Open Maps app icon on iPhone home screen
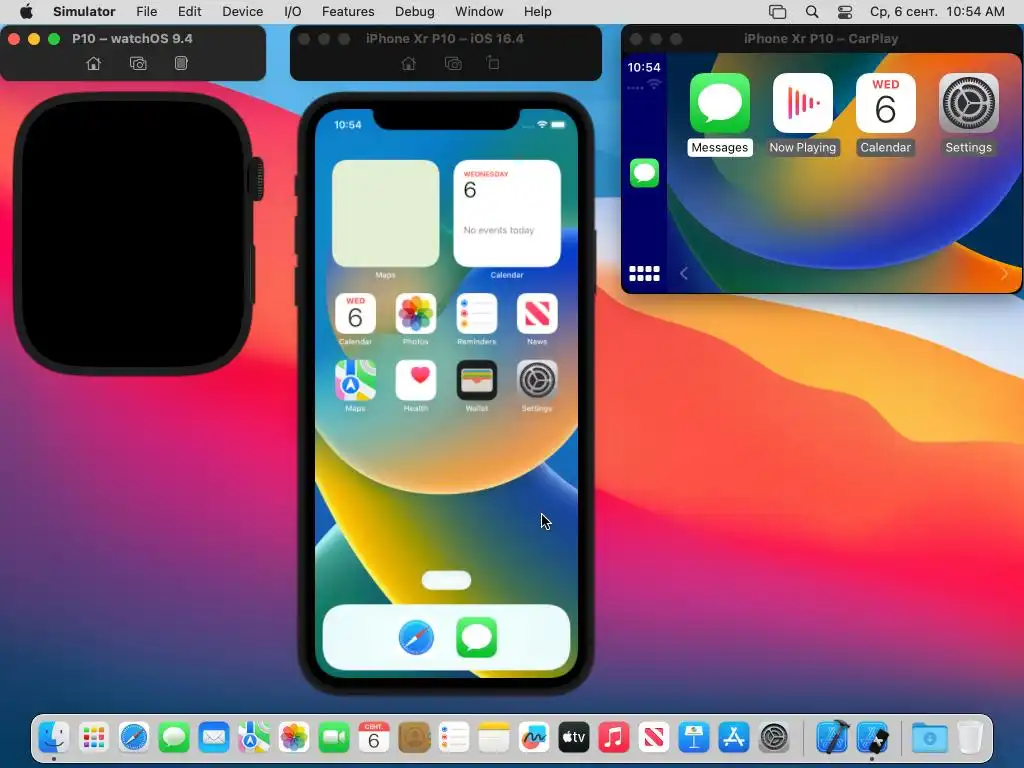 (355, 380)
